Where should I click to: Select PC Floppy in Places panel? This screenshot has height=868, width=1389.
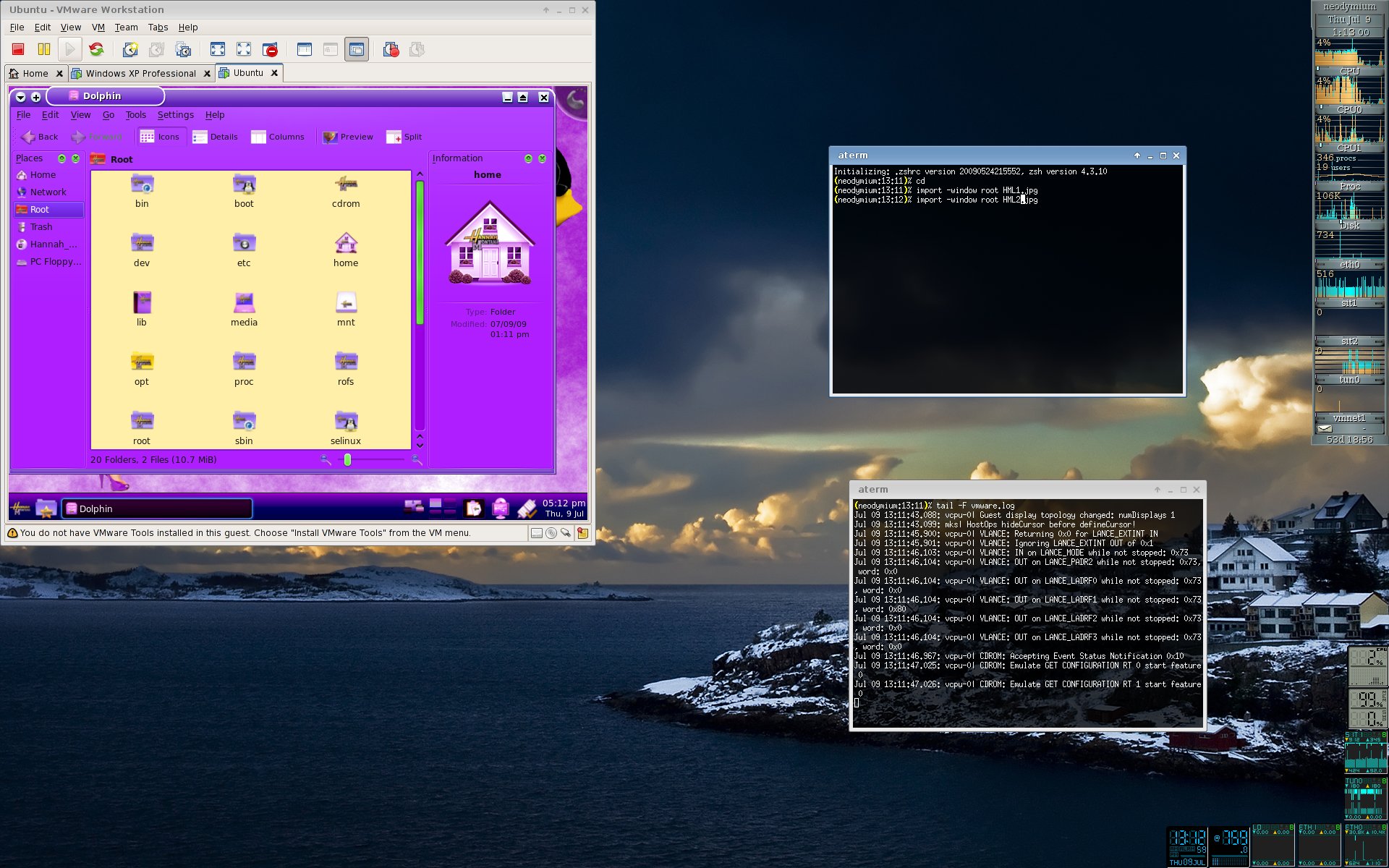point(48,262)
